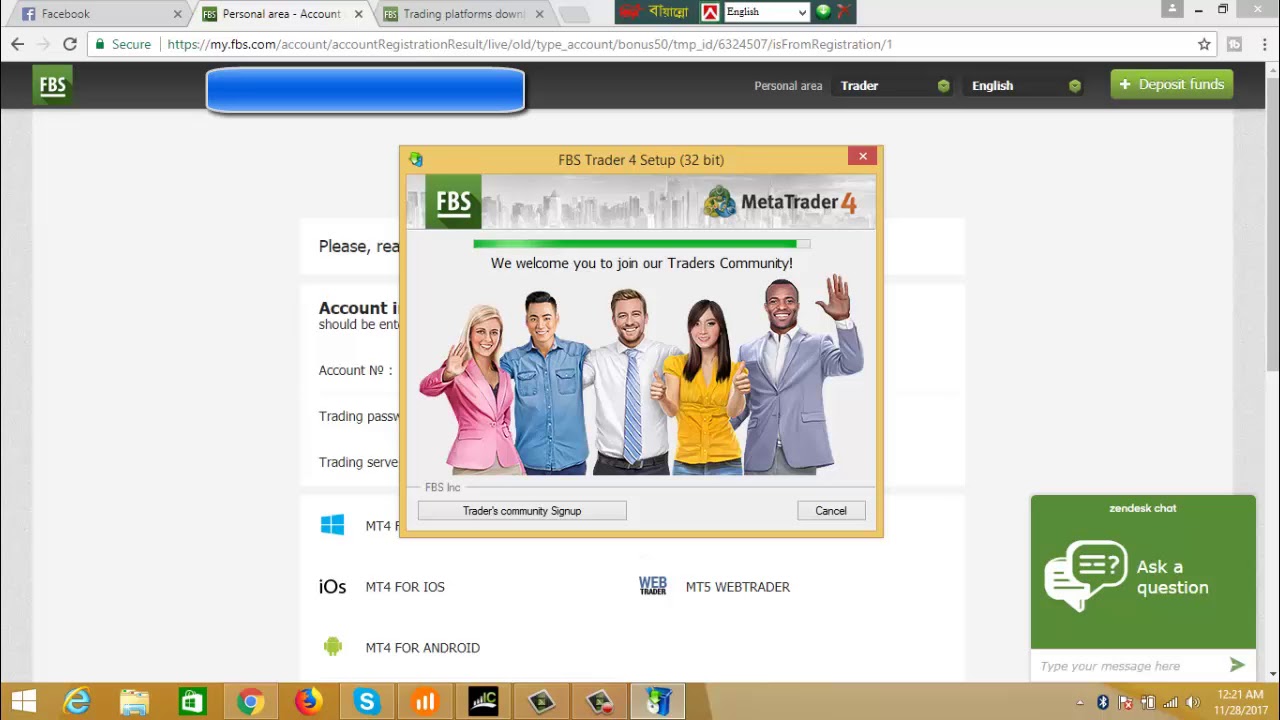
Task: Click the back navigation arrow in Chrome
Action: pyautogui.click(x=17, y=44)
